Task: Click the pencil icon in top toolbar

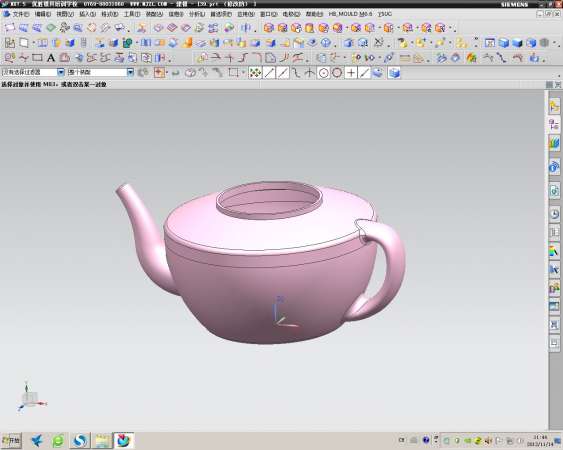Action: [106, 28]
